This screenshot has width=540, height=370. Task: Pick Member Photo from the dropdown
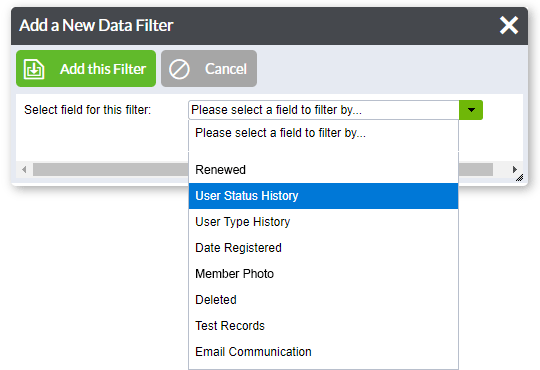[x=323, y=274]
